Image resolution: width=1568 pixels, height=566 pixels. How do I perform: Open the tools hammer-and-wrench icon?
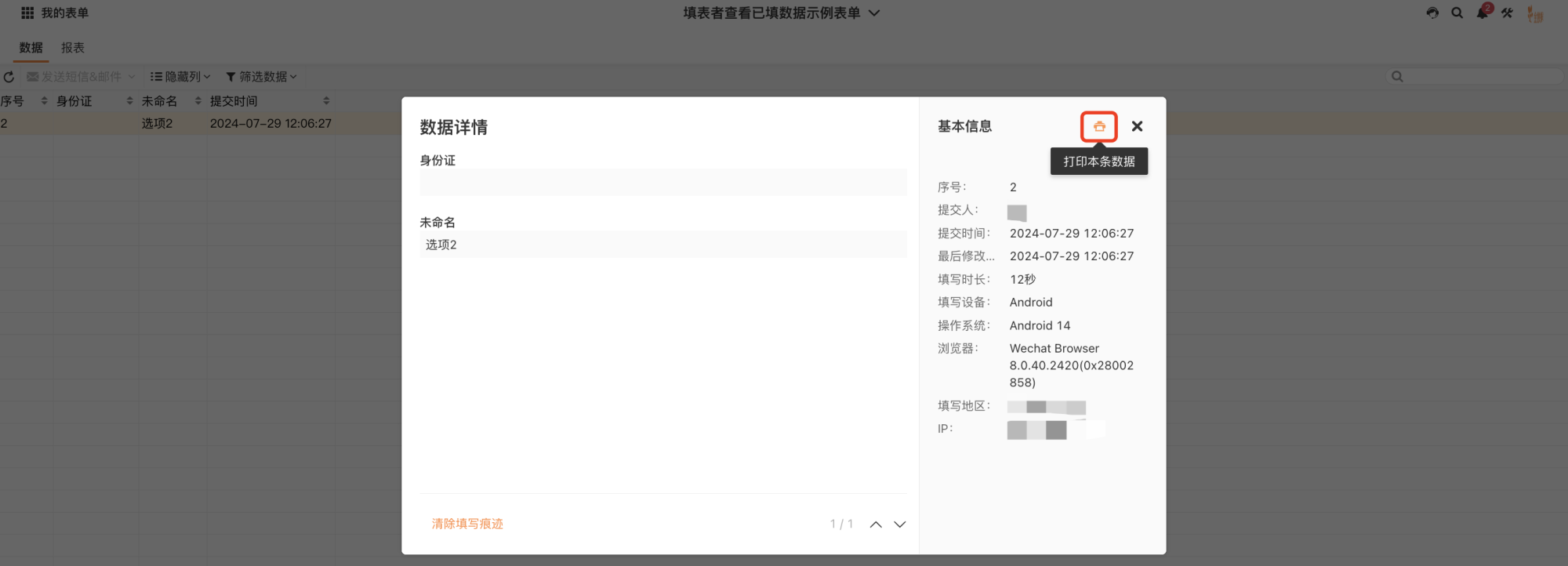click(x=1507, y=13)
